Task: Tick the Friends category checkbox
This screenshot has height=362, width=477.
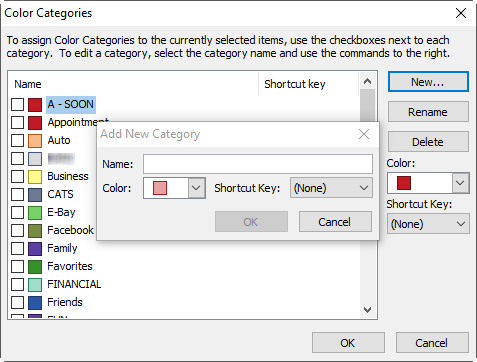Action: (x=17, y=302)
